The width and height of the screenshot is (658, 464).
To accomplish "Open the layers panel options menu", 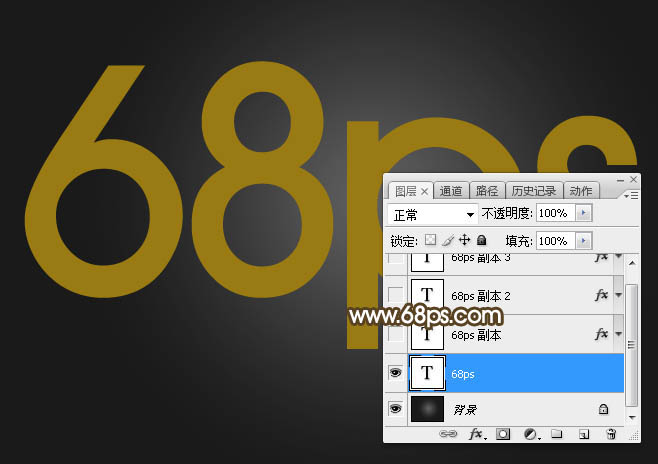I will (632, 196).
